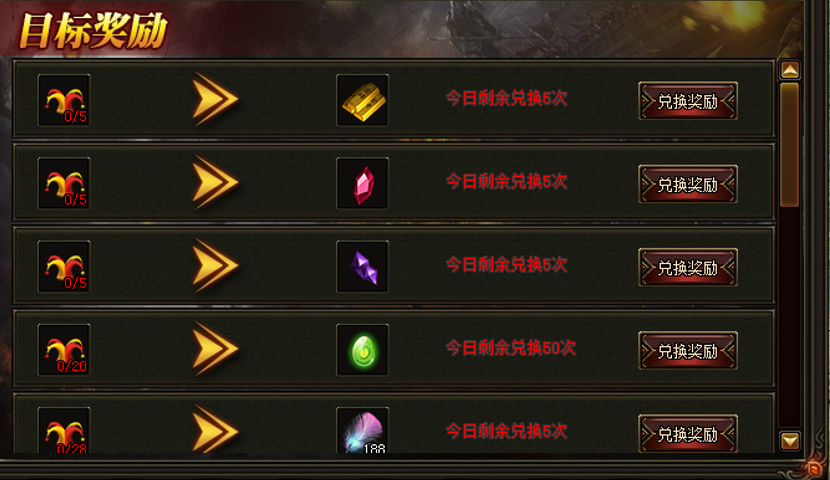Screen dimensions: 830x480
Task: Click the jester hat icon showing 0/20
Action: (64, 350)
